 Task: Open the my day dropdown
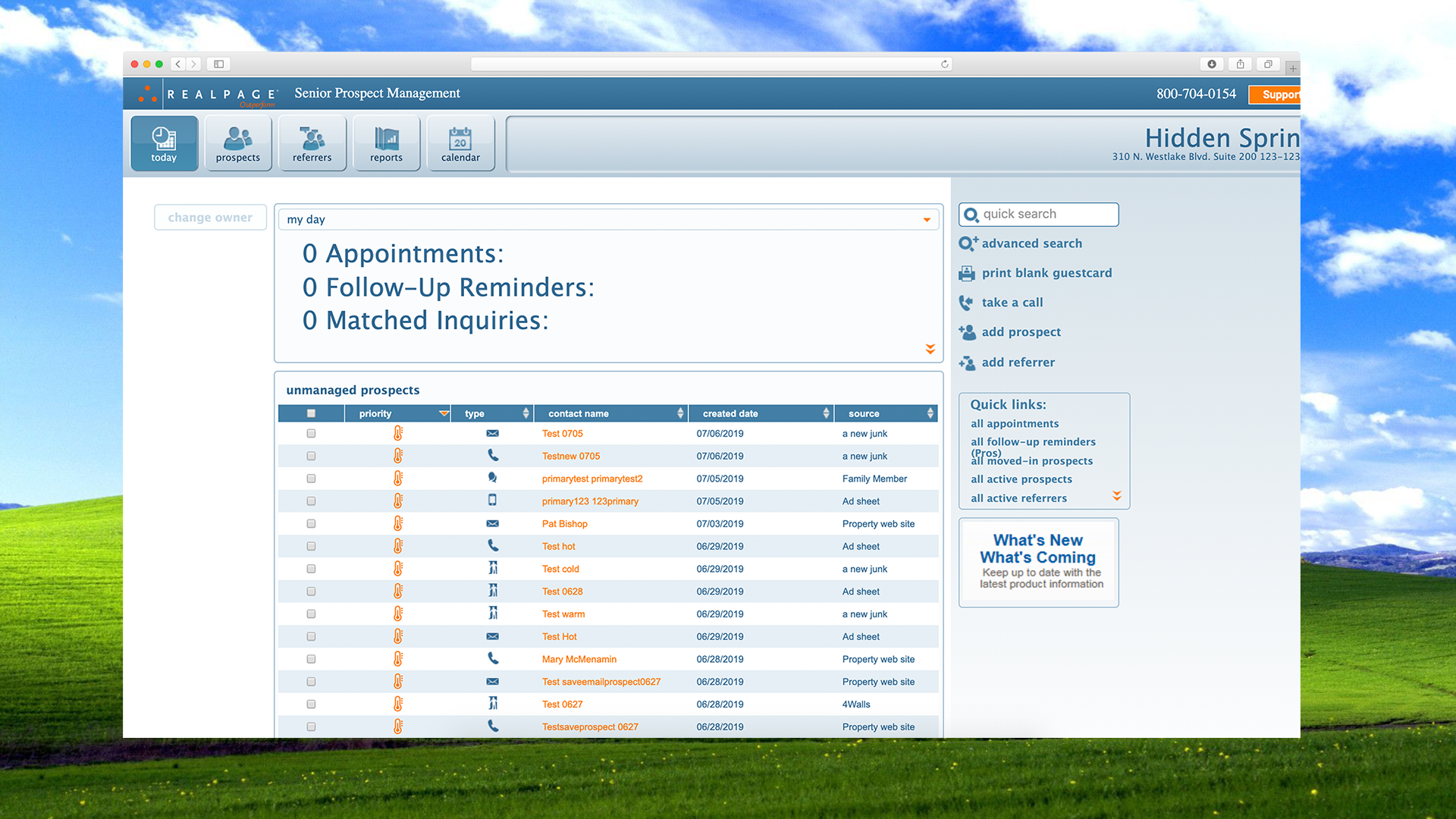927,220
